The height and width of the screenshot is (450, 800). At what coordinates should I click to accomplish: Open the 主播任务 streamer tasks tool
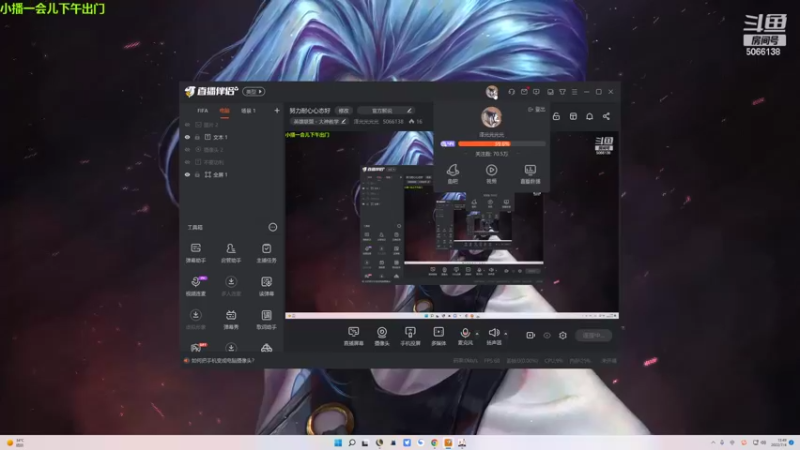266,253
